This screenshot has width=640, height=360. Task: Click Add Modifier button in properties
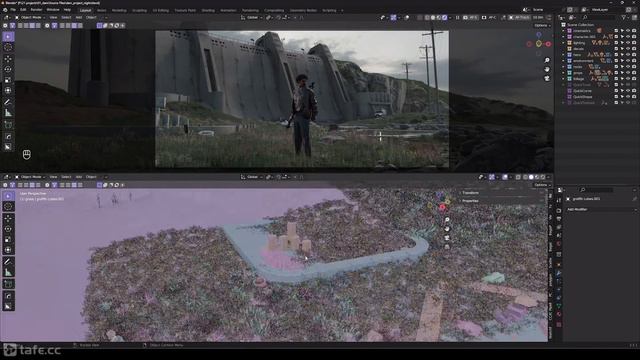[601, 209]
